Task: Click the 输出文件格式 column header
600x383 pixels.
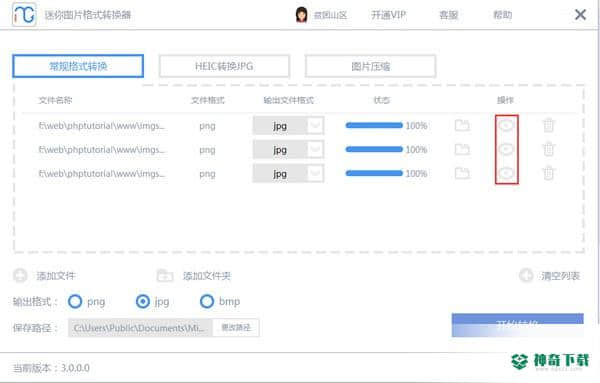Action: (x=289, y=100)
